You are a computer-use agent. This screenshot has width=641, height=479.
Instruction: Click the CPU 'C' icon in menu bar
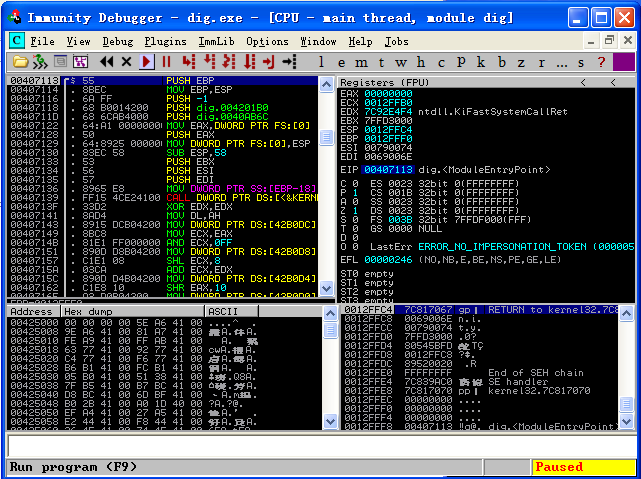17,40
